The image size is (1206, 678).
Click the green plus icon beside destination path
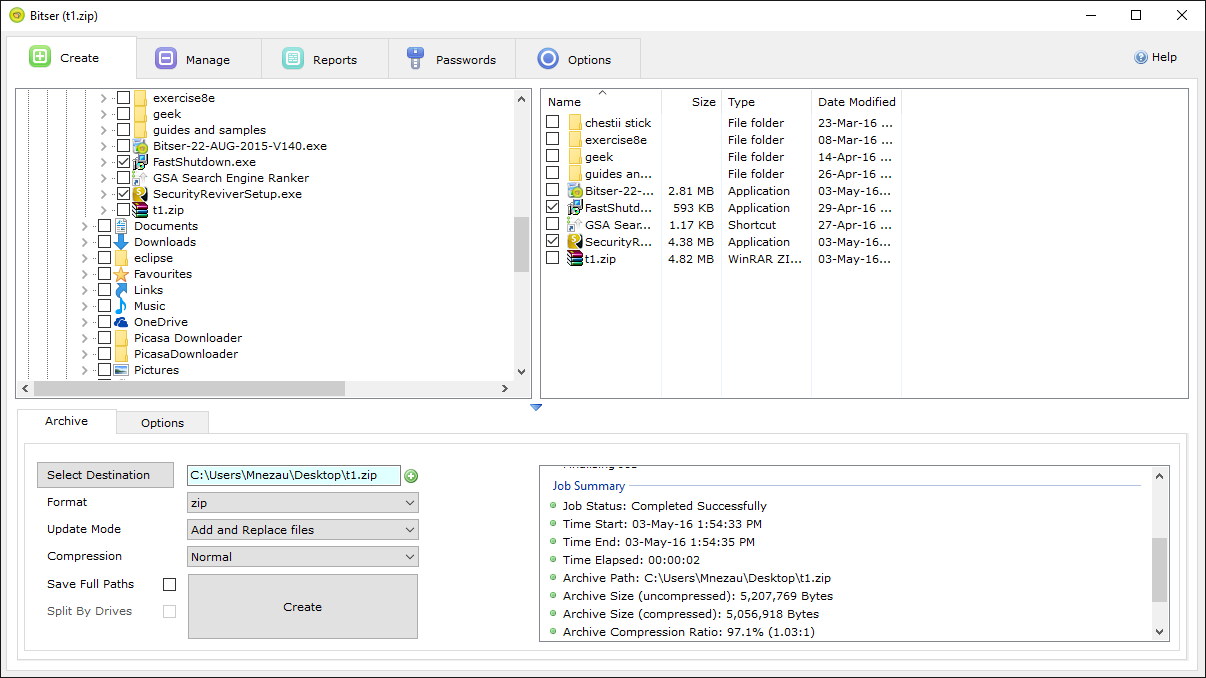411,475
